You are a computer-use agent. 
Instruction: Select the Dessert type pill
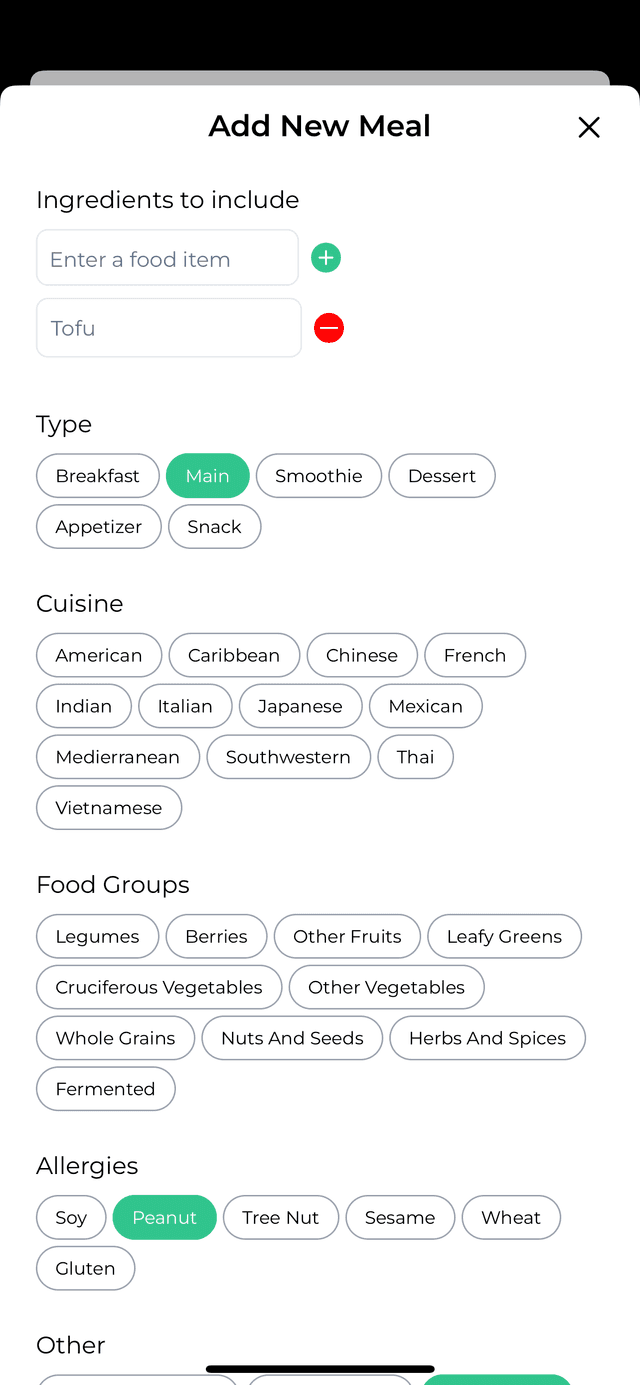coord(441,475)
